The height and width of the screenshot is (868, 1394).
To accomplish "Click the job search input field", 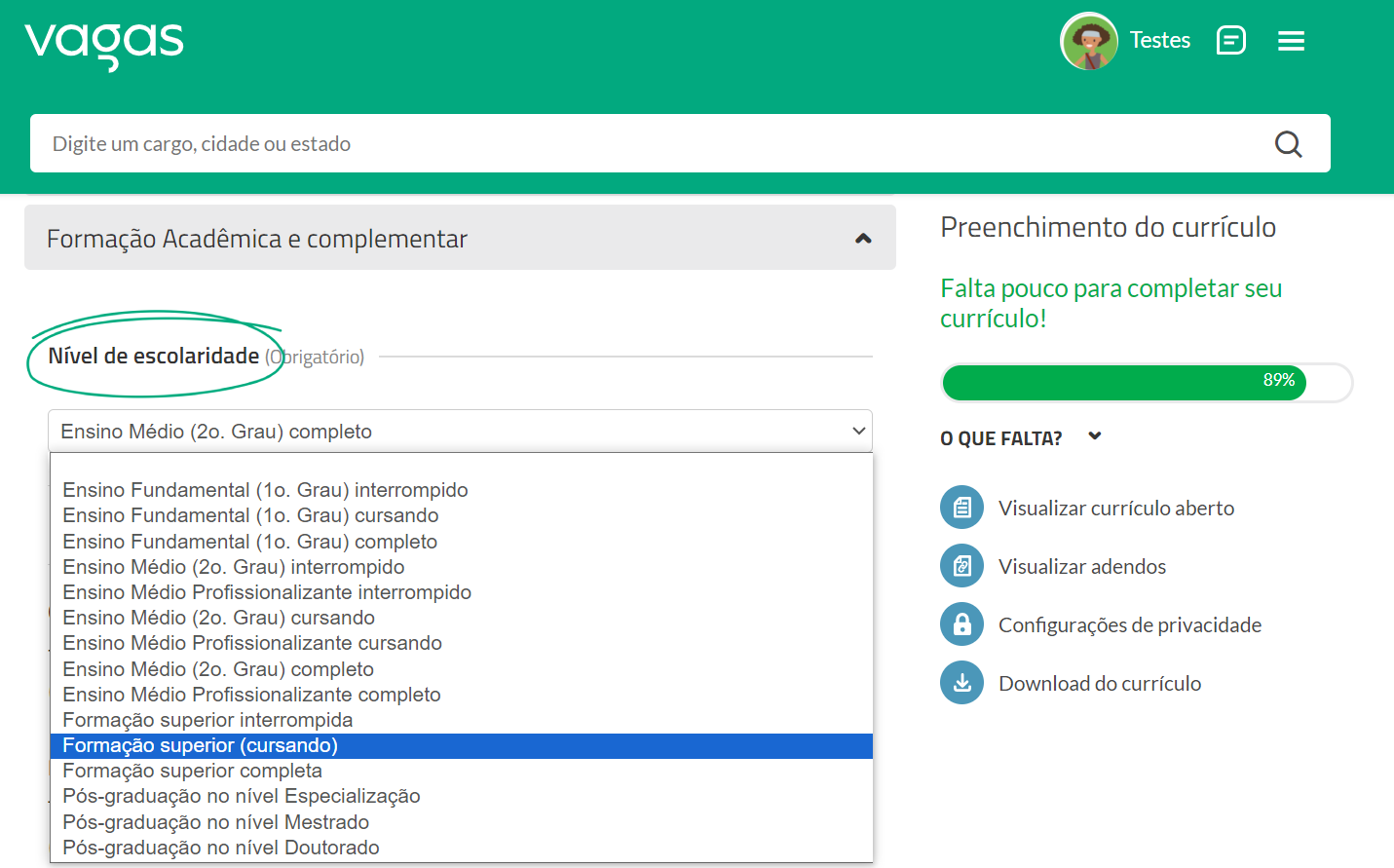I will pos(584,143).
